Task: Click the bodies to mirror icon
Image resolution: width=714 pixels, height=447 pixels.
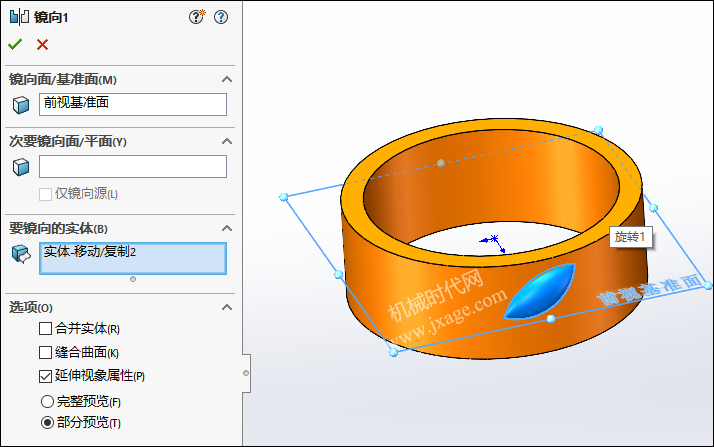Action: [x=21, y=254]
